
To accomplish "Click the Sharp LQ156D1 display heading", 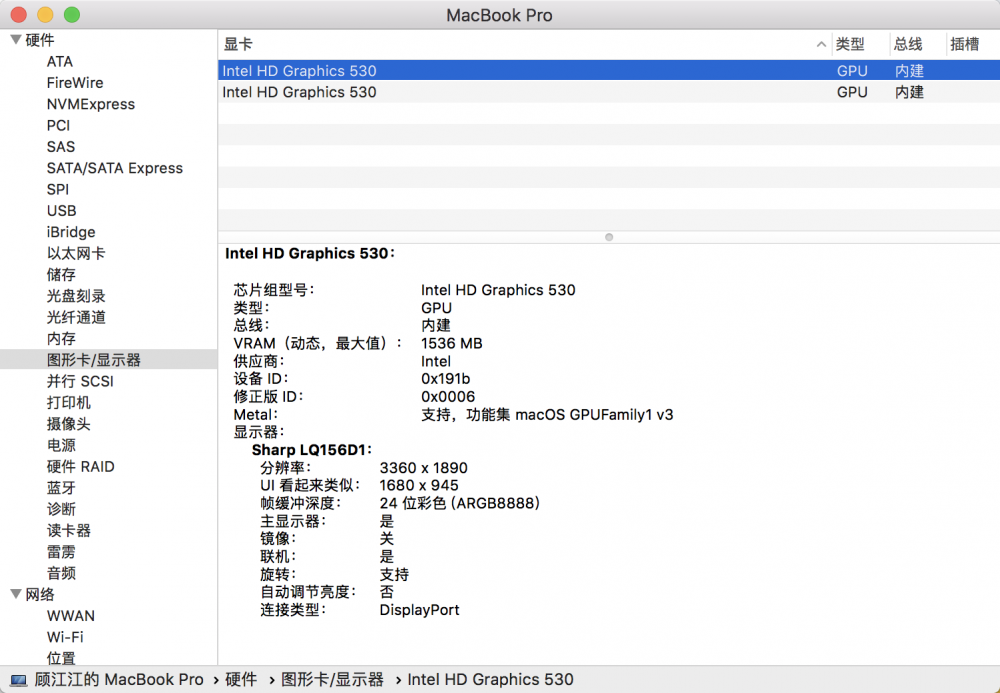I will tap(312, 450).
